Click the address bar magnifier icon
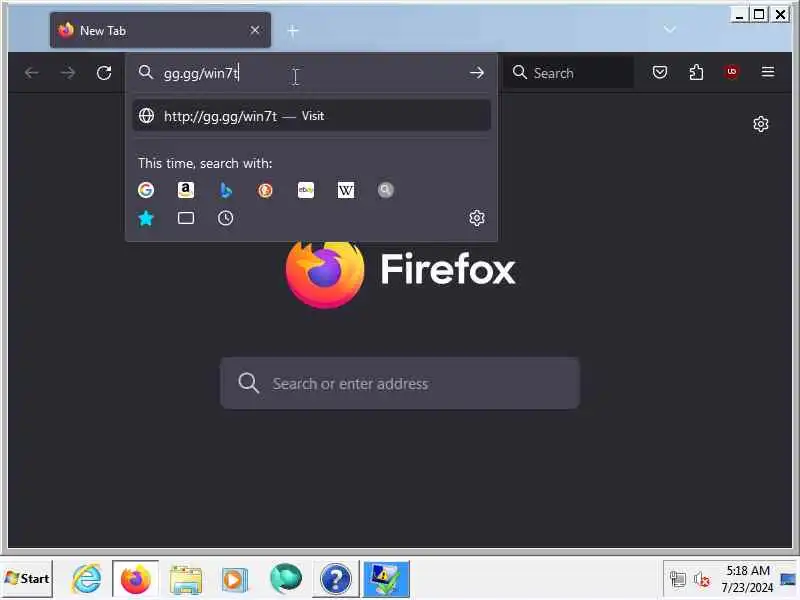Image resolution: width=800 pixels, height=600 pixels. pyautogui.click(x=146, y=72)
